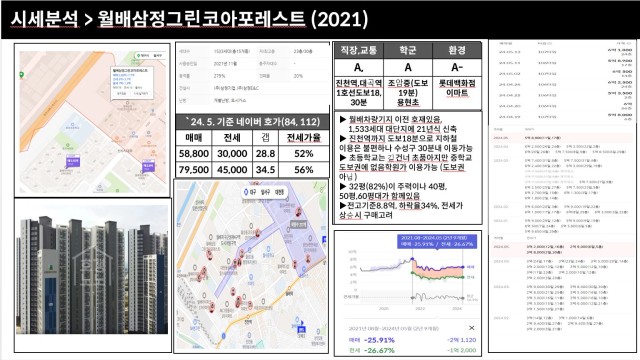
Task: Click the '2021년 11월' approval date value
Action: click(225, 64)
